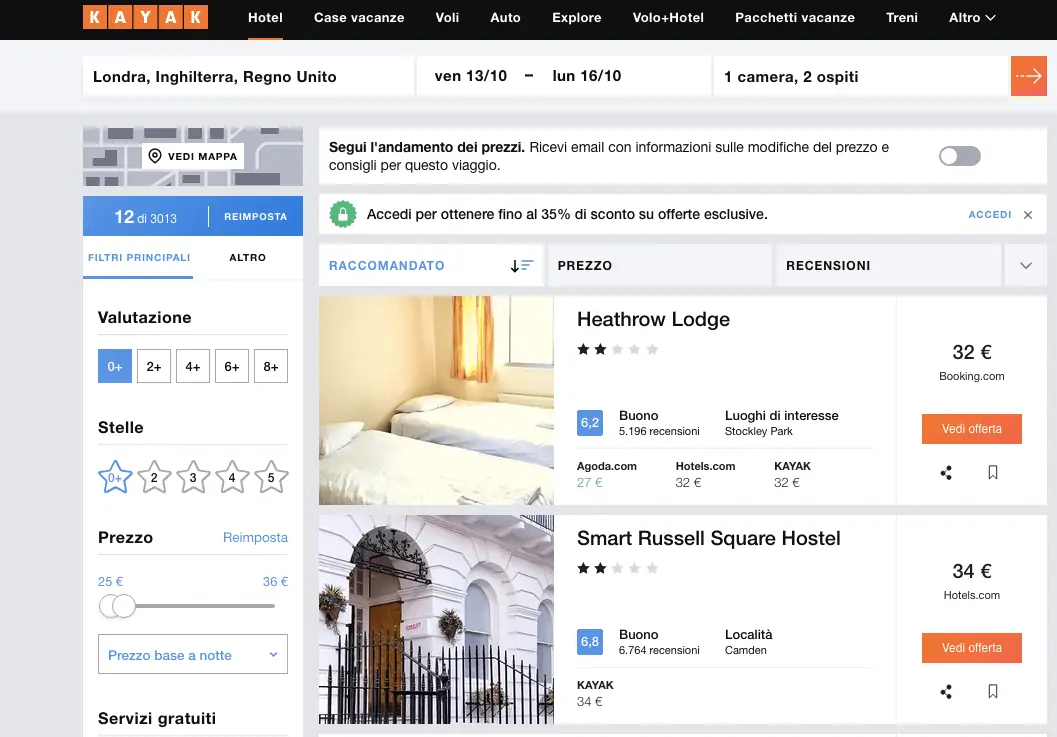The height and width of the screenshot is (737, 1057).
Task: Click the sort order icon beside Raccomandato
Action: 521,266
